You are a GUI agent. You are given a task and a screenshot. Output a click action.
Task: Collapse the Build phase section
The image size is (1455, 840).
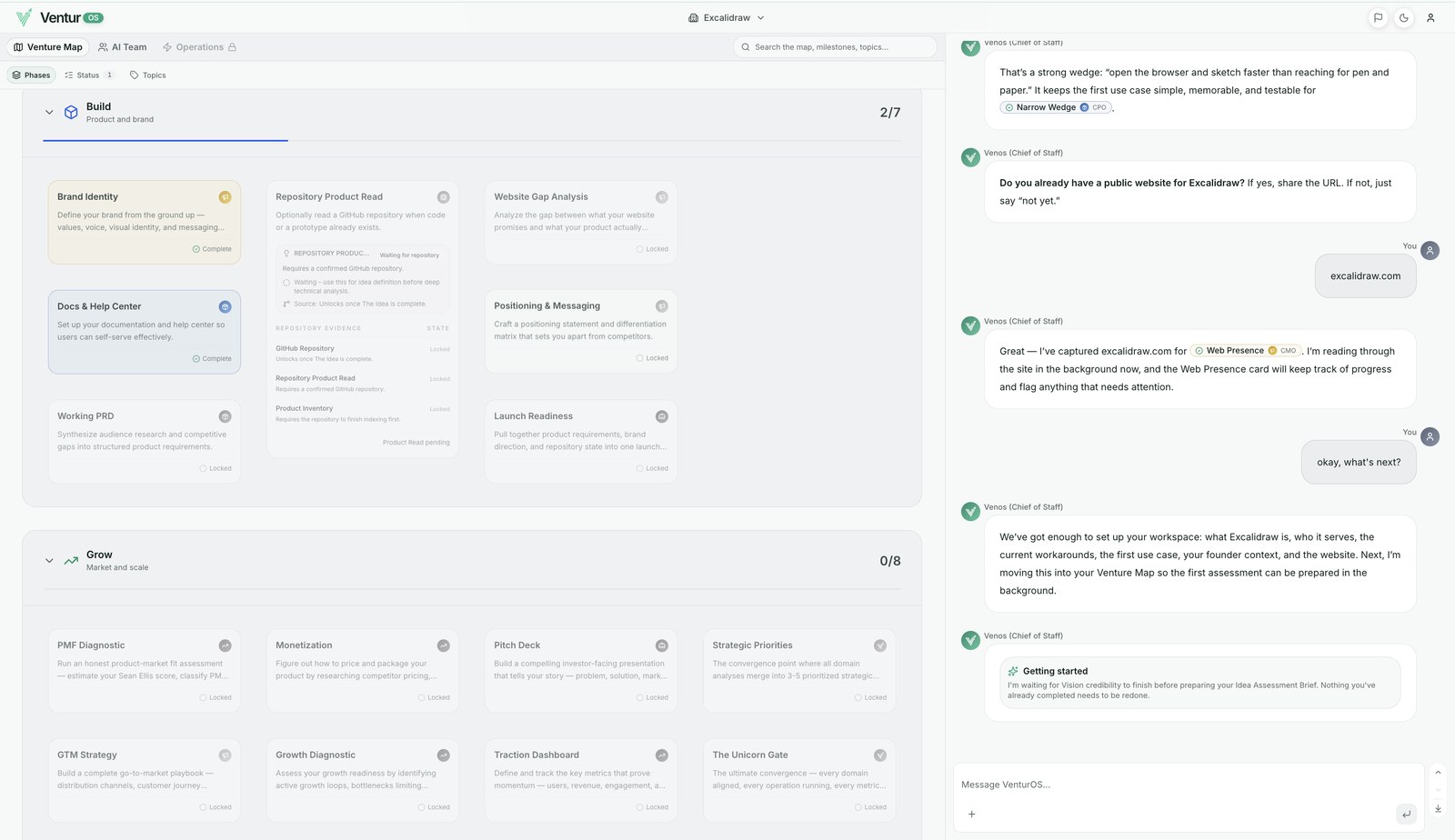coord(49,113)
